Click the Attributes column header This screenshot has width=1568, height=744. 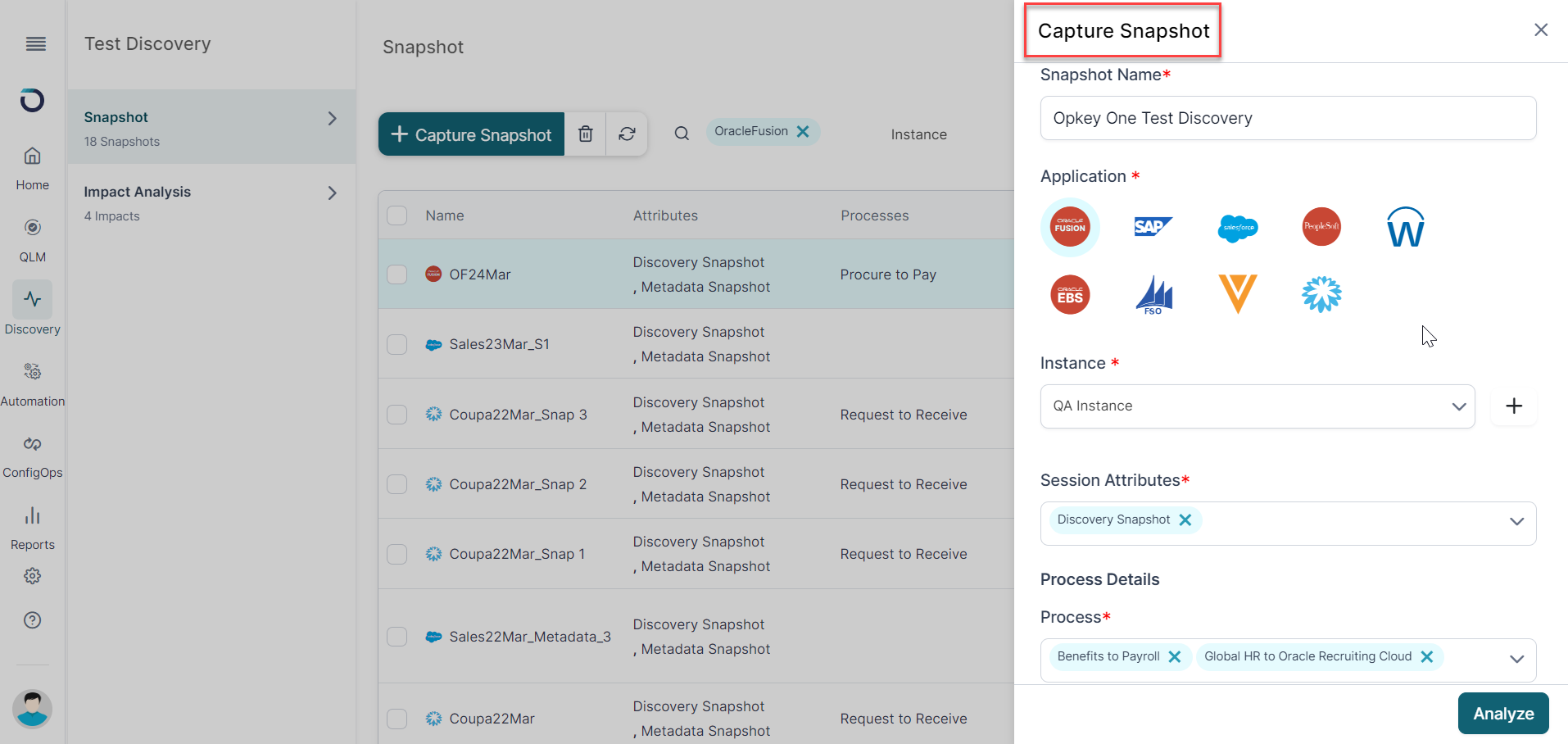tap(665, 215)
